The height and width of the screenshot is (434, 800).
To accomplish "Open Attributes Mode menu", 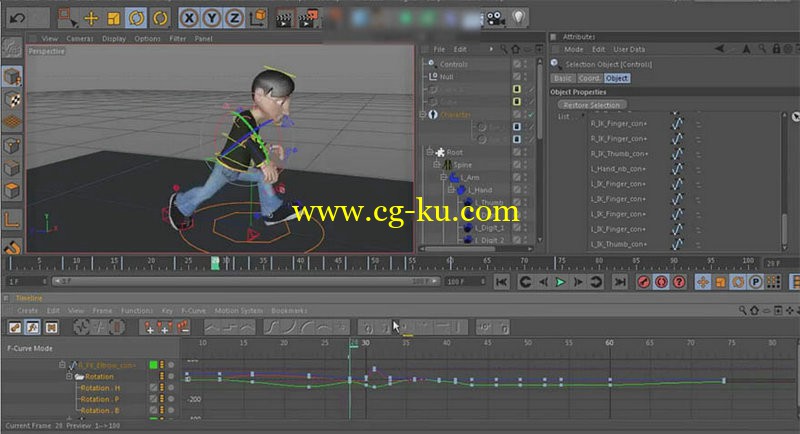I will click(x=573, y=49).
